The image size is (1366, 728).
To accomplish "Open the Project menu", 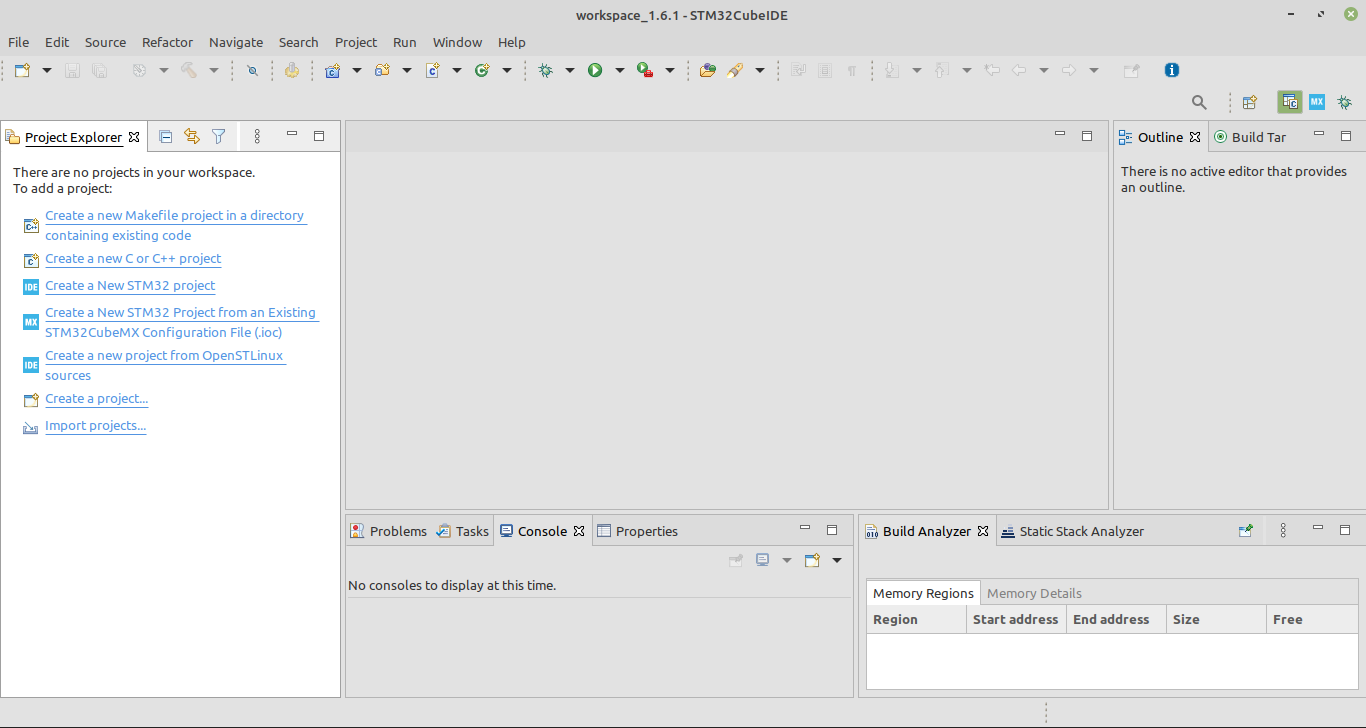I will (356, 42).
